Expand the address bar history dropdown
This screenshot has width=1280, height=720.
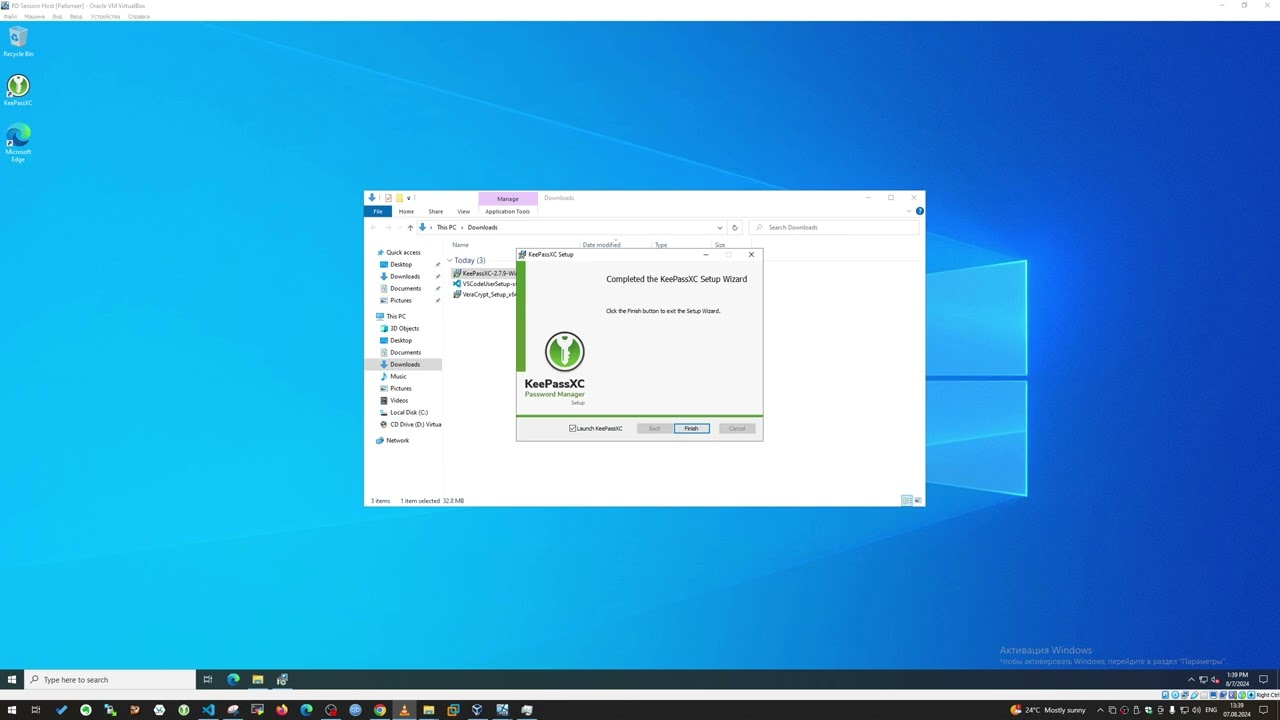pos(719,227)
